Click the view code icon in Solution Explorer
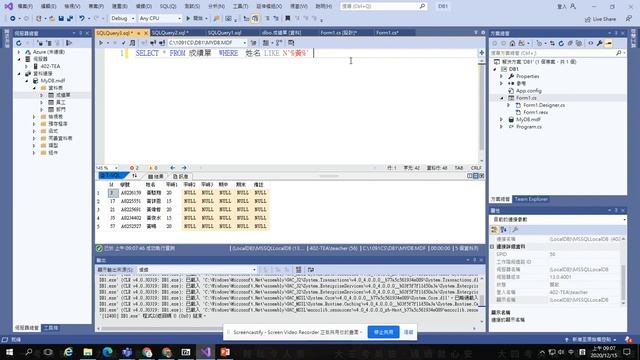 (590, 43)
